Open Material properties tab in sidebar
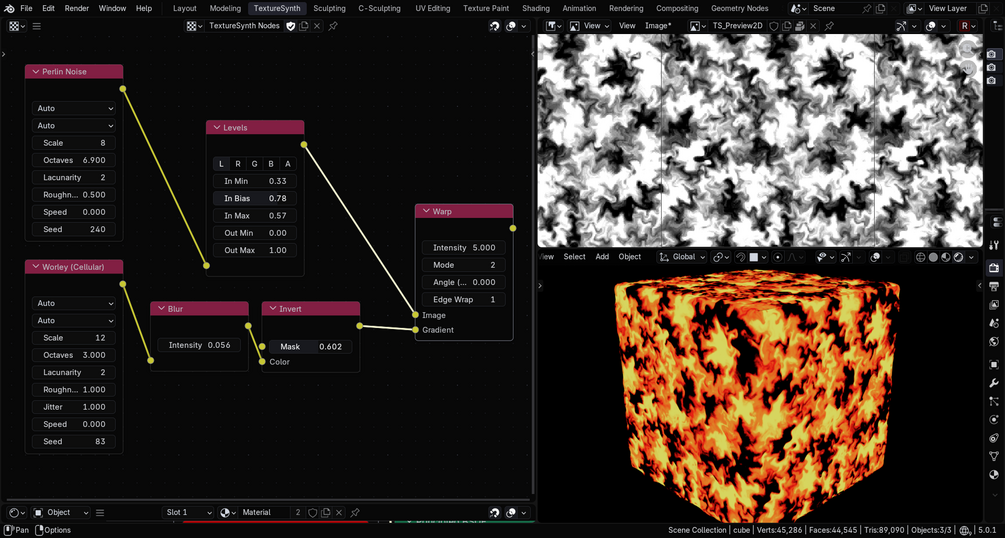 (994, 475)
